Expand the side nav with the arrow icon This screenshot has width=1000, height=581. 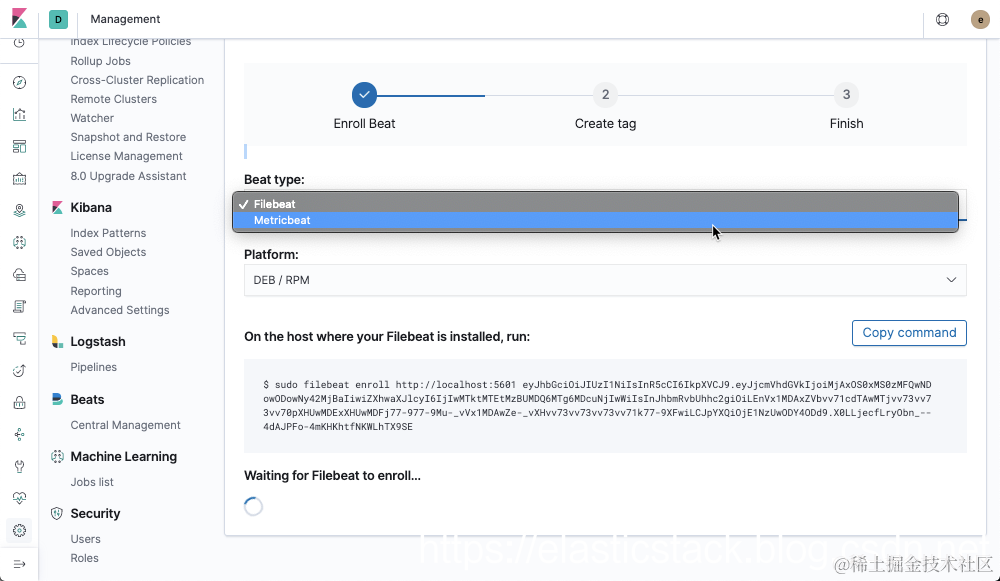19,564
